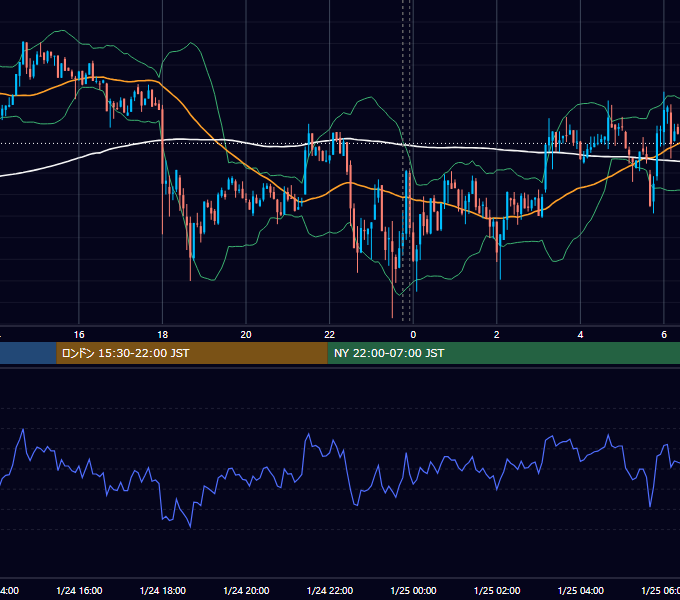Click the 1/25 00:00 time label
680x600 pixels.
(413, 590)
